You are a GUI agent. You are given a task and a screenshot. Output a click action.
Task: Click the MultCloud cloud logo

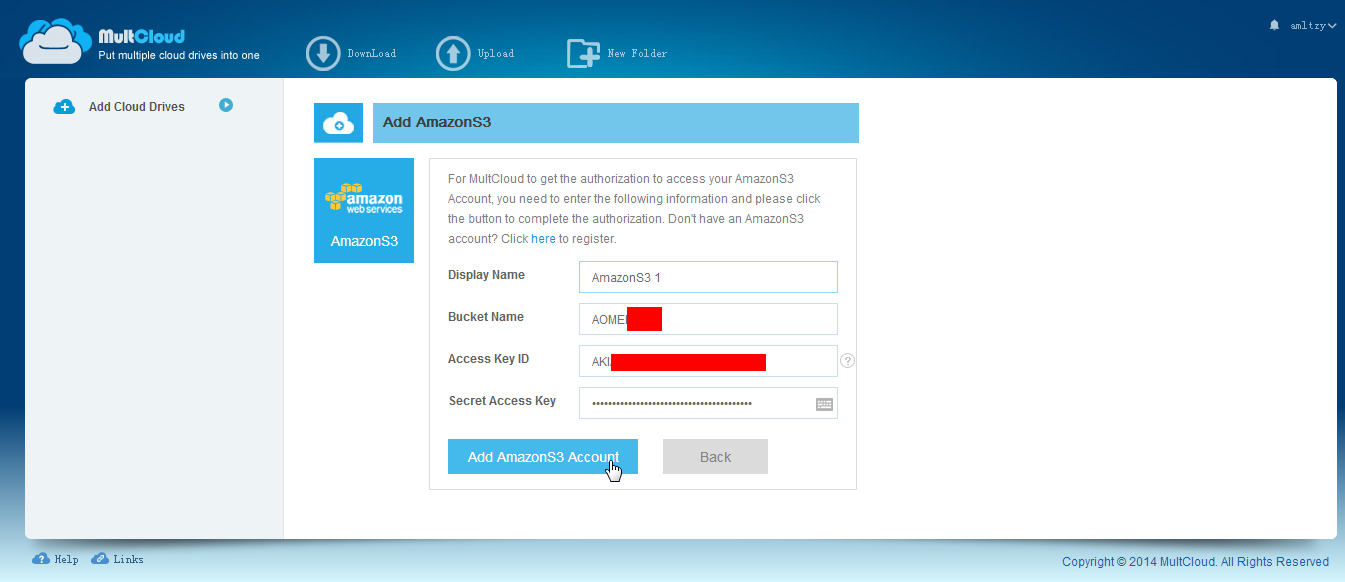click(x=56, y=42)
